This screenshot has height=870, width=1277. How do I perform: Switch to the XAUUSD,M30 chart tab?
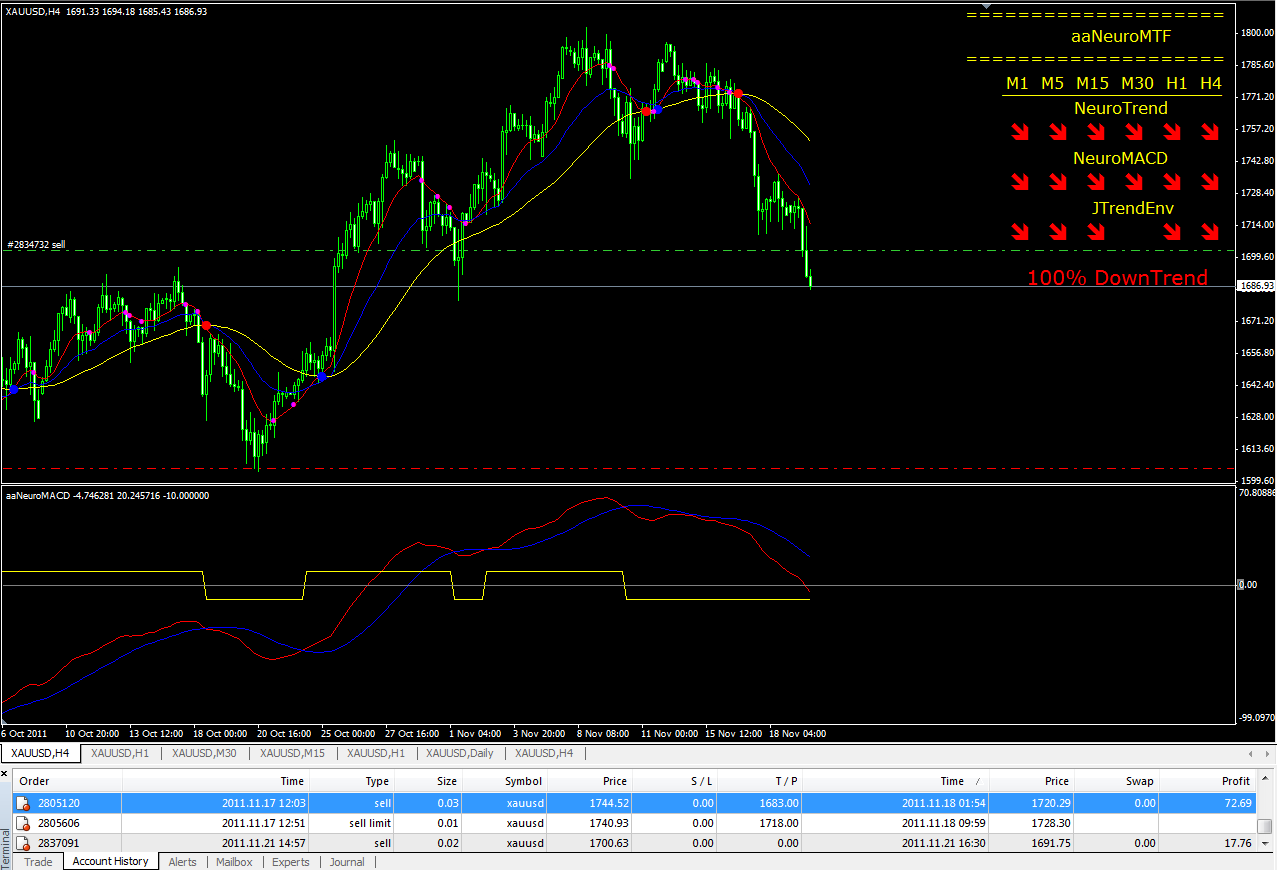204,753
